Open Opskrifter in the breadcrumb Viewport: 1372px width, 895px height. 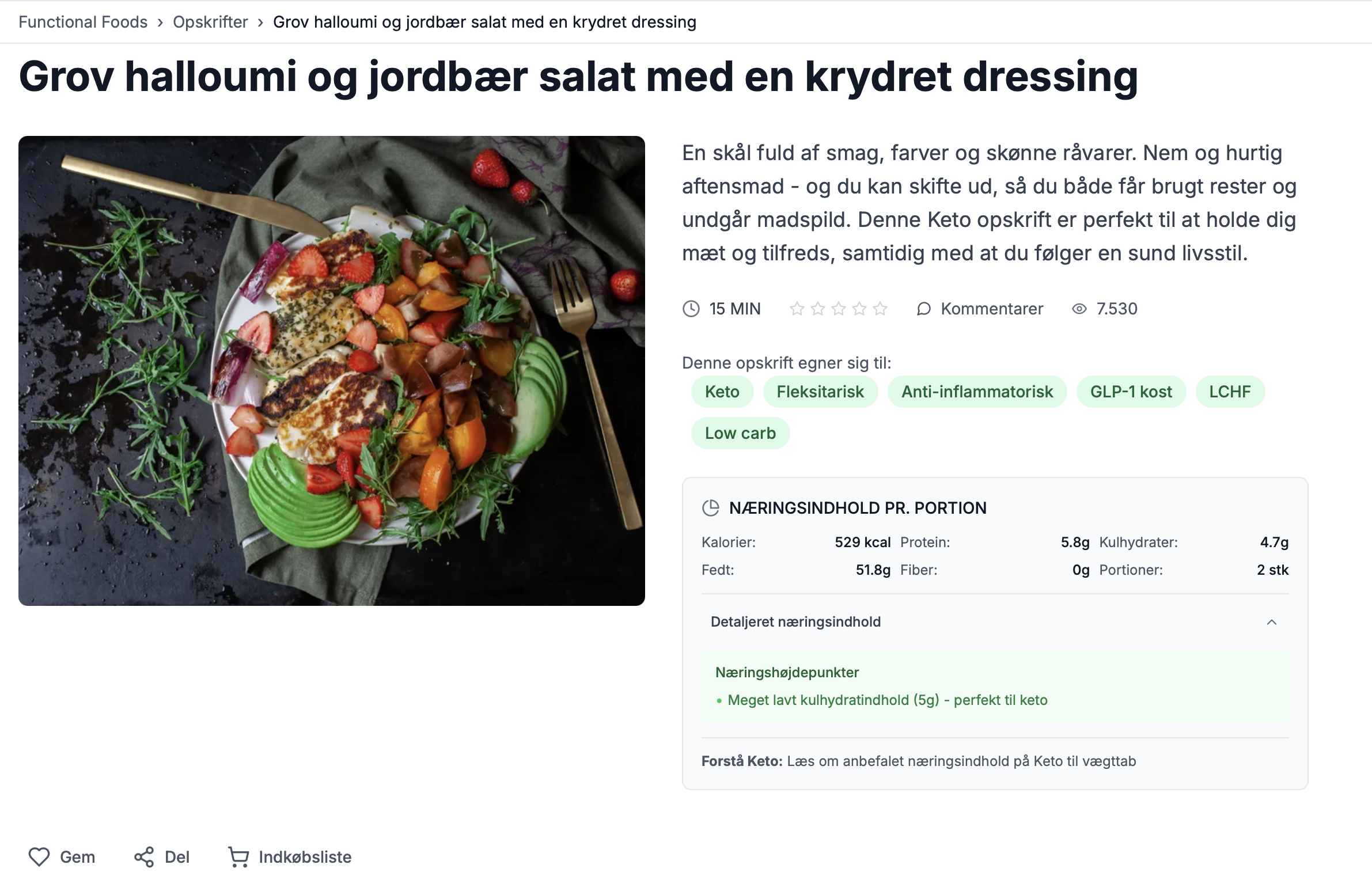(210, 22)
